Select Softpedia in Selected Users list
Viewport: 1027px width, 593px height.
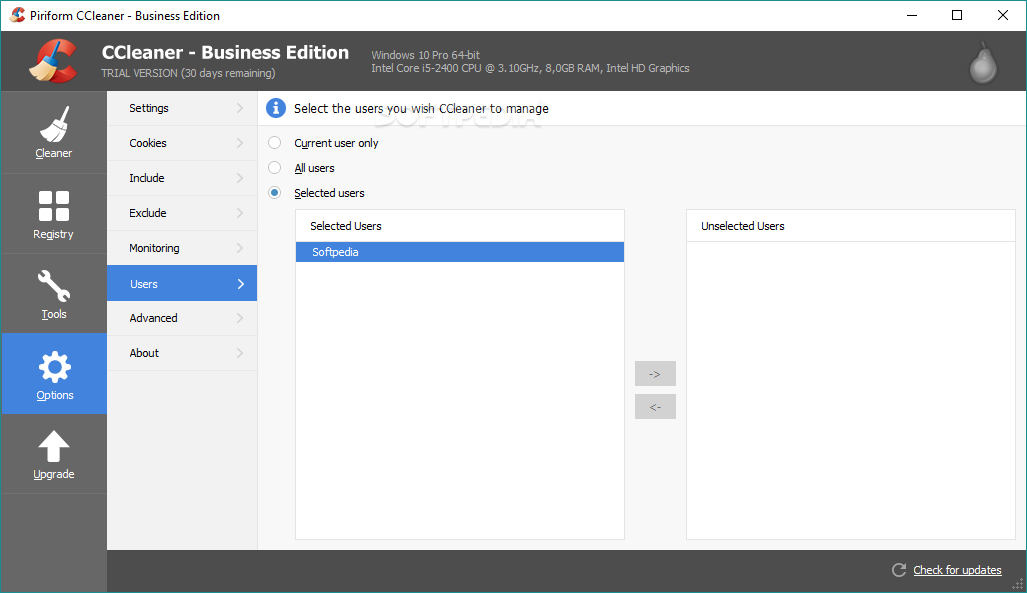point(460,252)
